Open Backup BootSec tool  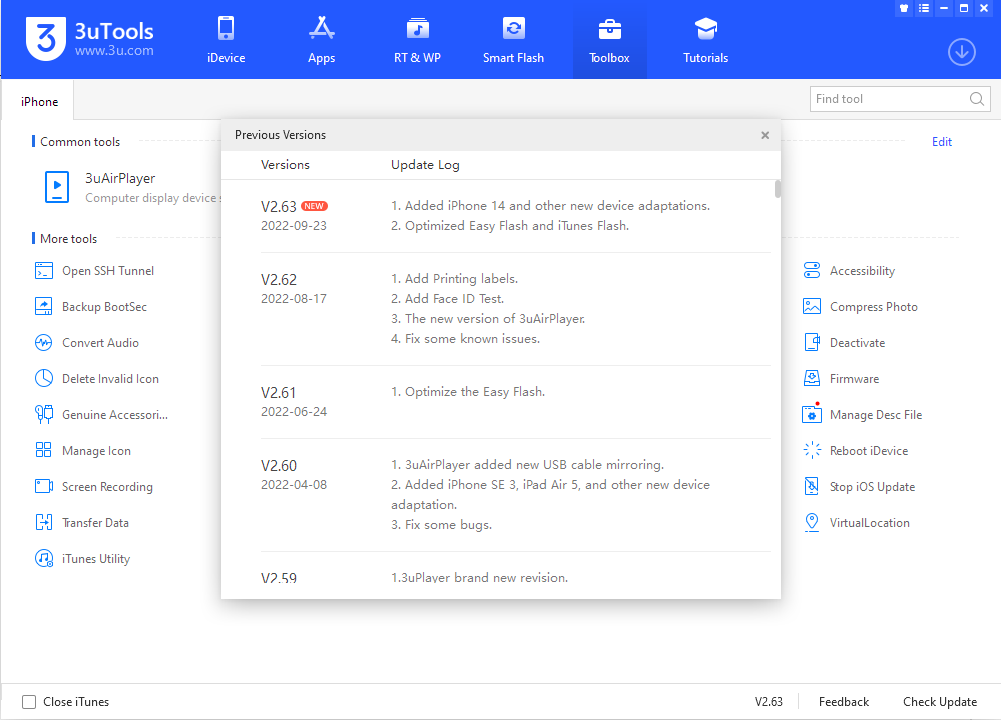pos(91,307)
